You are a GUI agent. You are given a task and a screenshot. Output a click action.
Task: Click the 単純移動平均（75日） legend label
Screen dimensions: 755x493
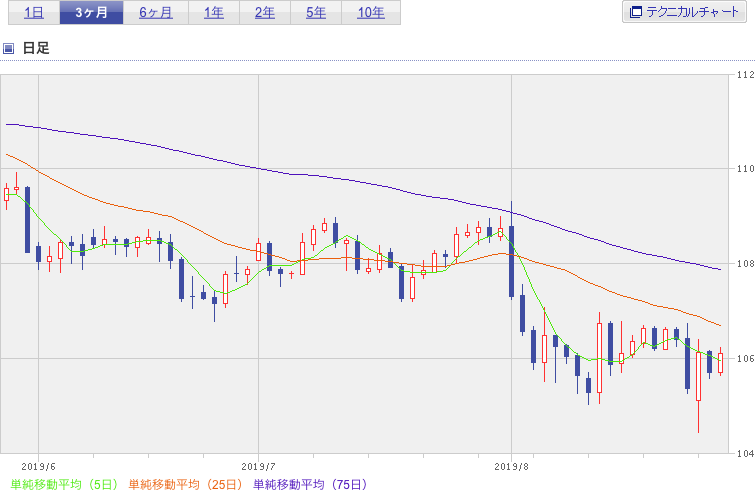310,484
